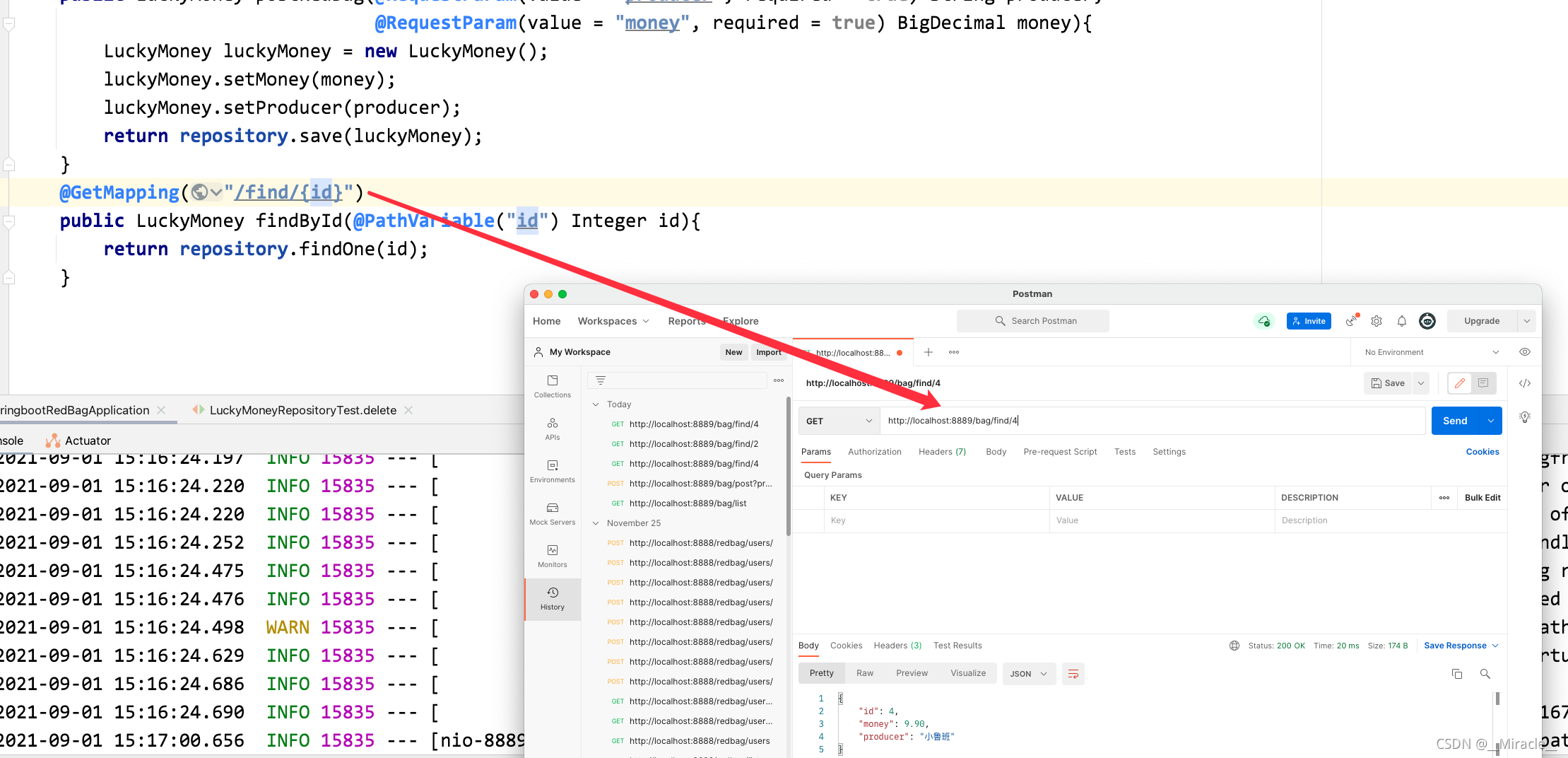Open the code snippet panel icon
Viewport: 1568px width, 758px height.
tap(1525, 383)
